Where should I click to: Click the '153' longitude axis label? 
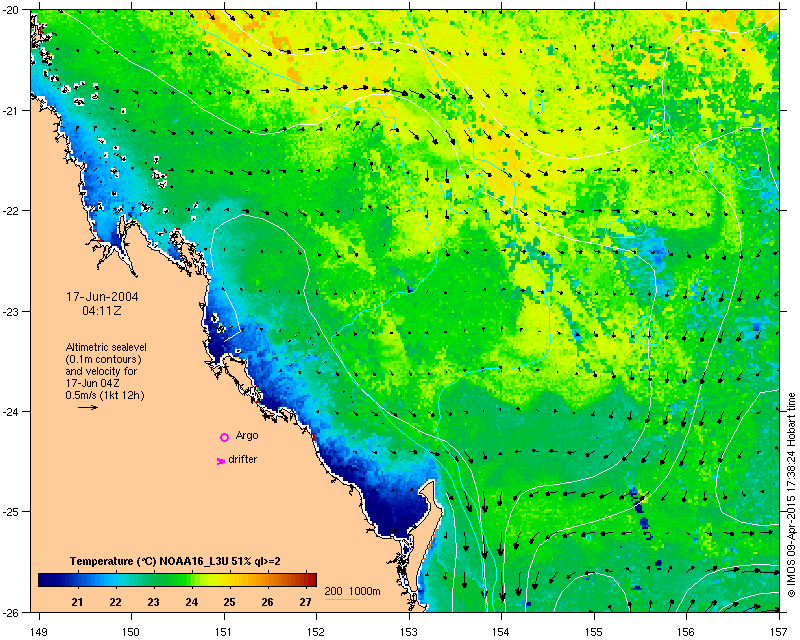[x=409, y=632]
